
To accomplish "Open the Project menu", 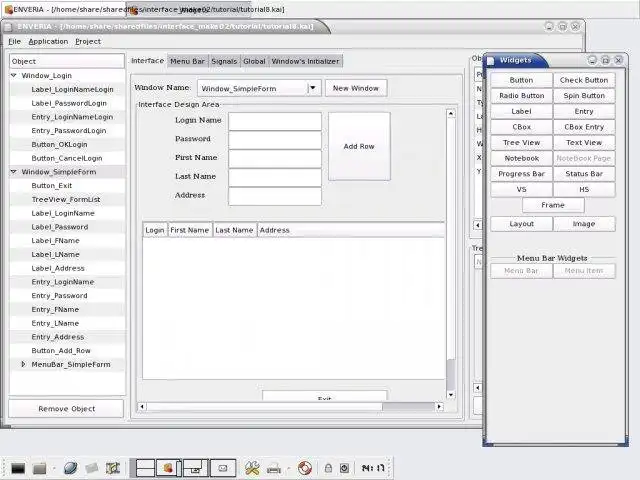I will 88,42.
